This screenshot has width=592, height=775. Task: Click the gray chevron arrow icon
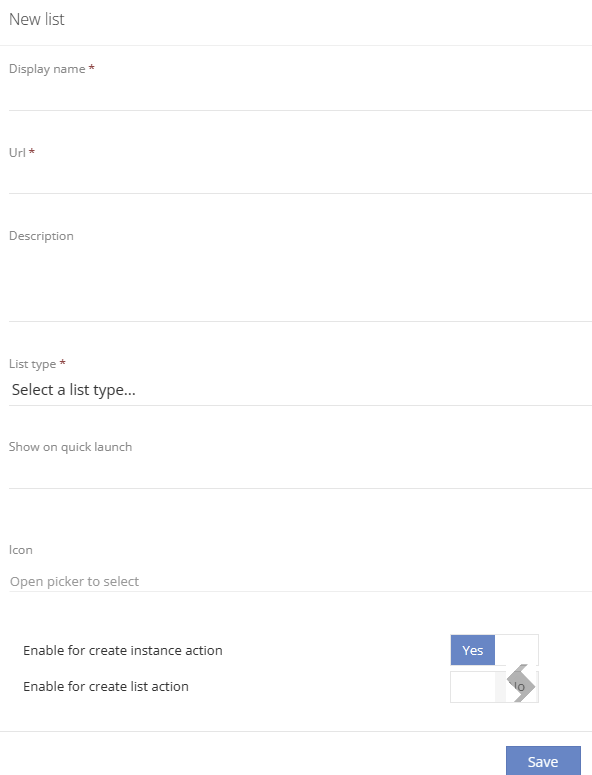click(x=521, y=683)
